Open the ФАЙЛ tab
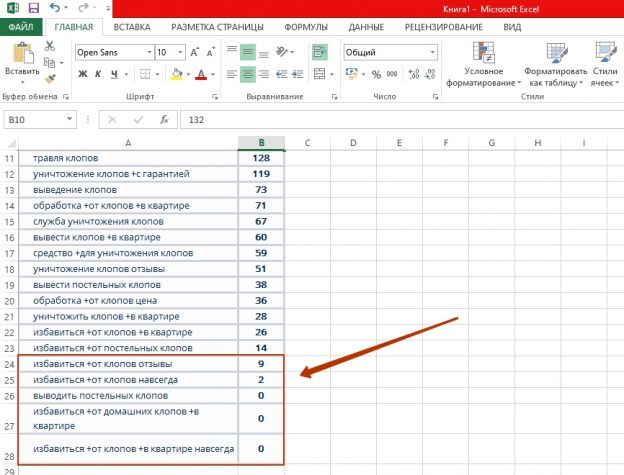624x475 pixels. [x=21, y=27]
